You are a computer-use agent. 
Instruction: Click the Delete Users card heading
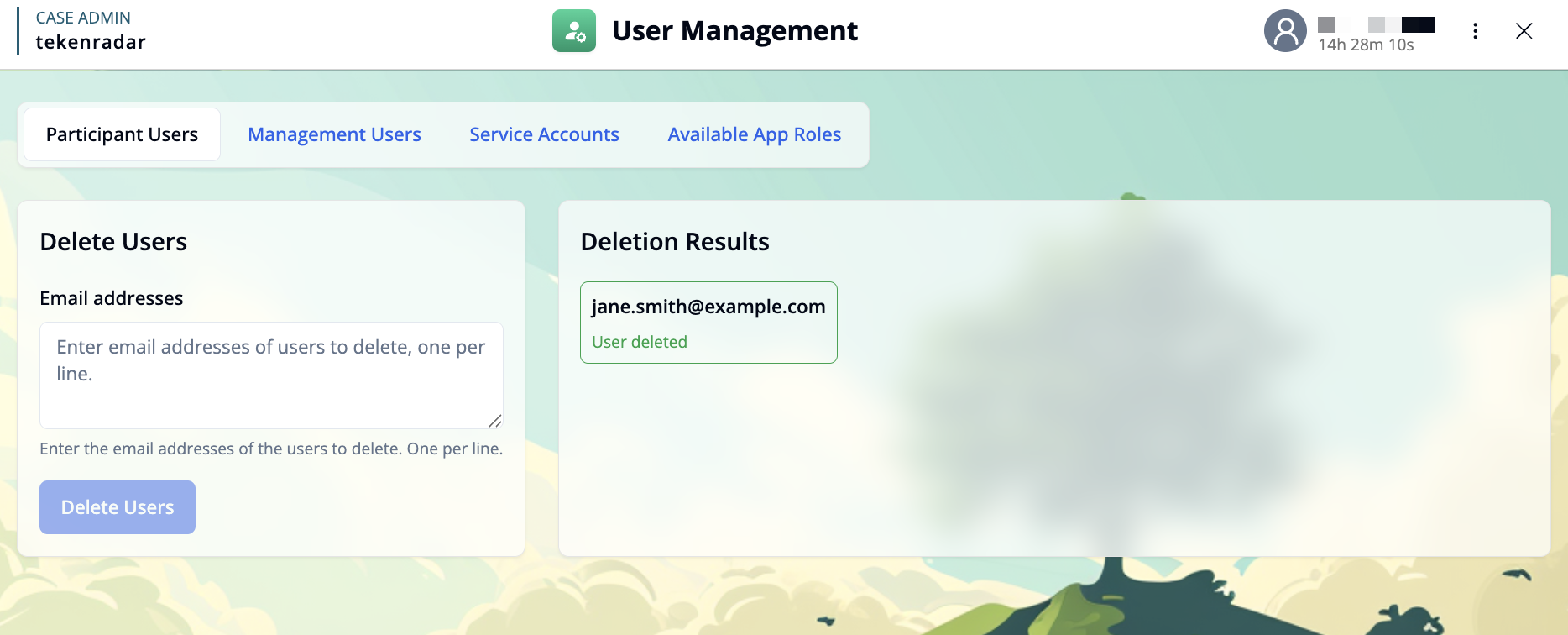[x=113, y=242]
